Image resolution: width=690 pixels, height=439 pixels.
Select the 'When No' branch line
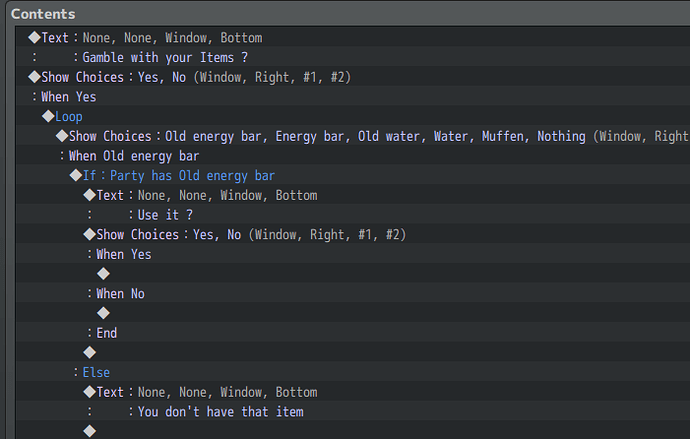[x=352, y=294]
